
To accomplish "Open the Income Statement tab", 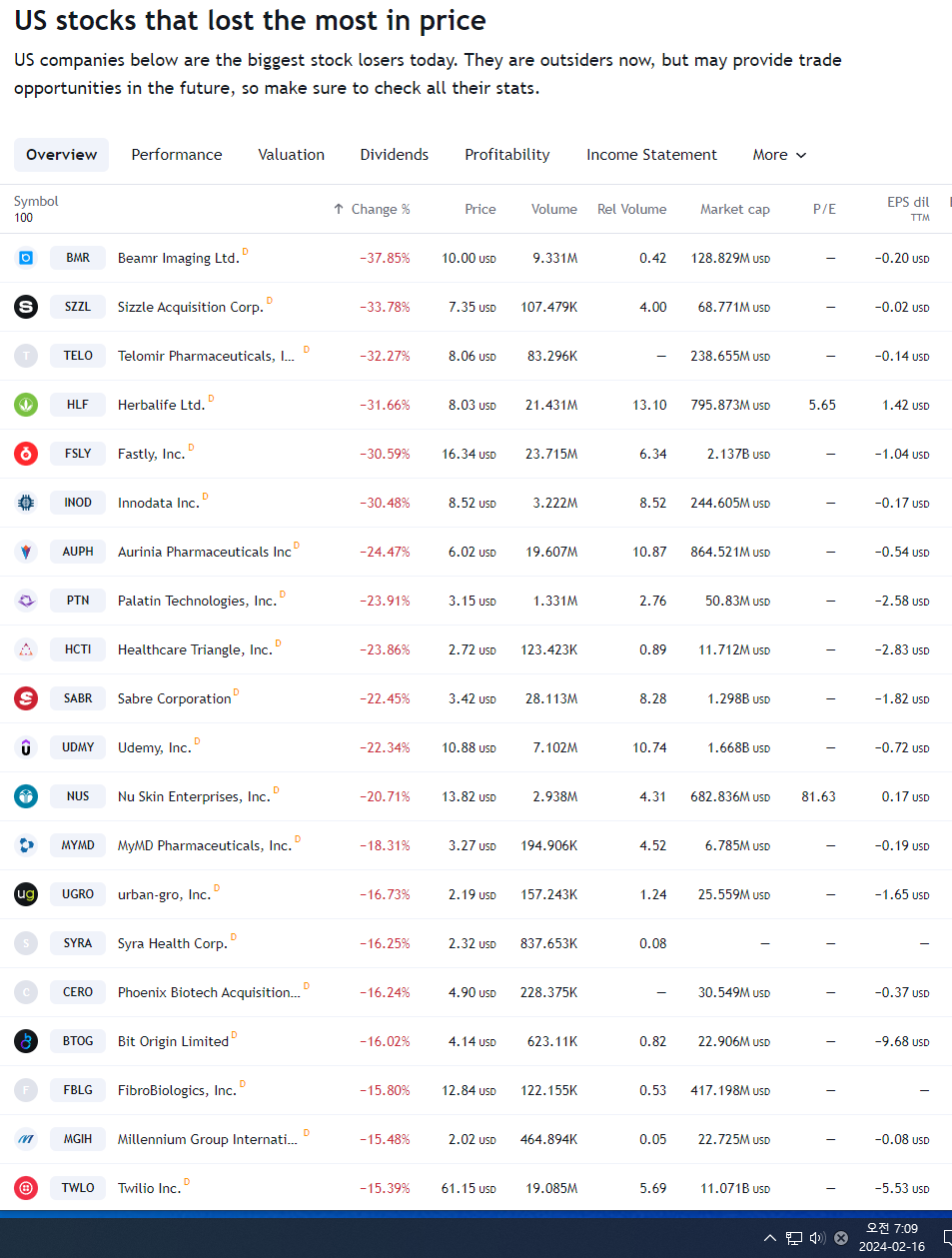I will pos(651,155).
